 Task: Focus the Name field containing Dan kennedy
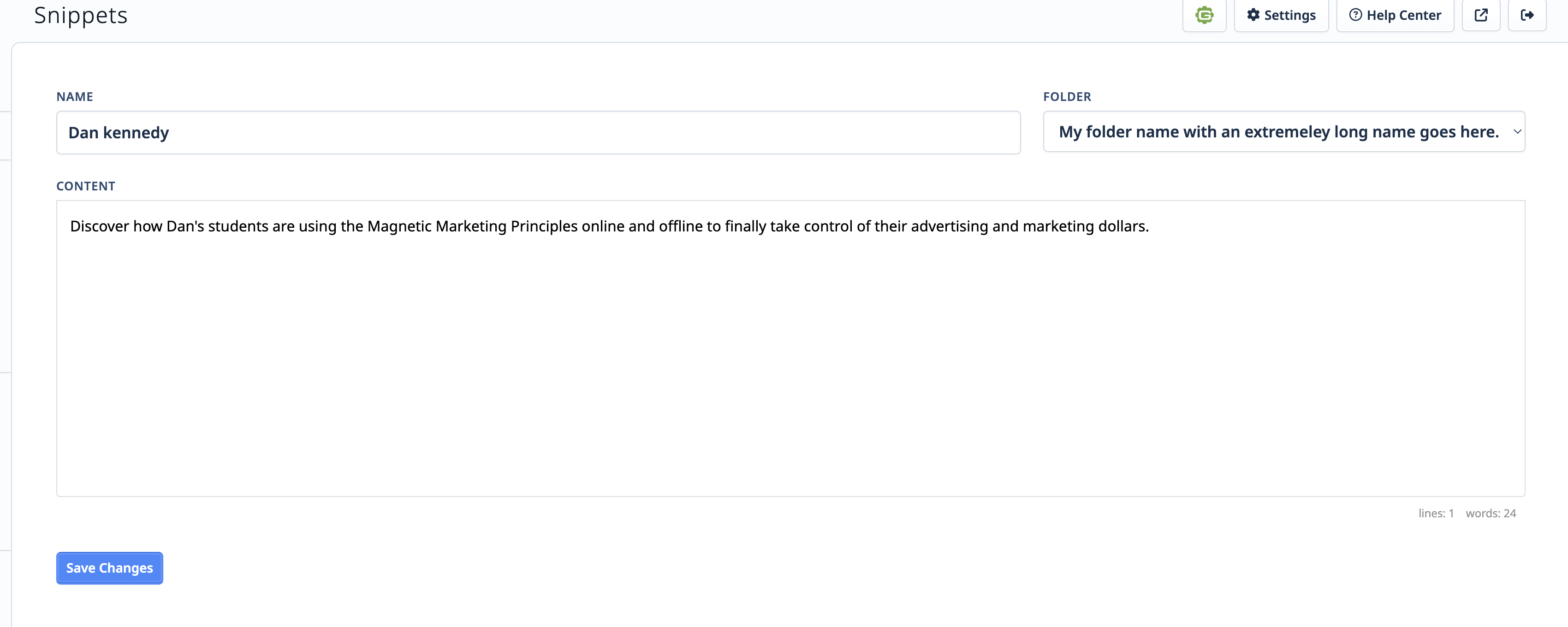click(537, 133)
